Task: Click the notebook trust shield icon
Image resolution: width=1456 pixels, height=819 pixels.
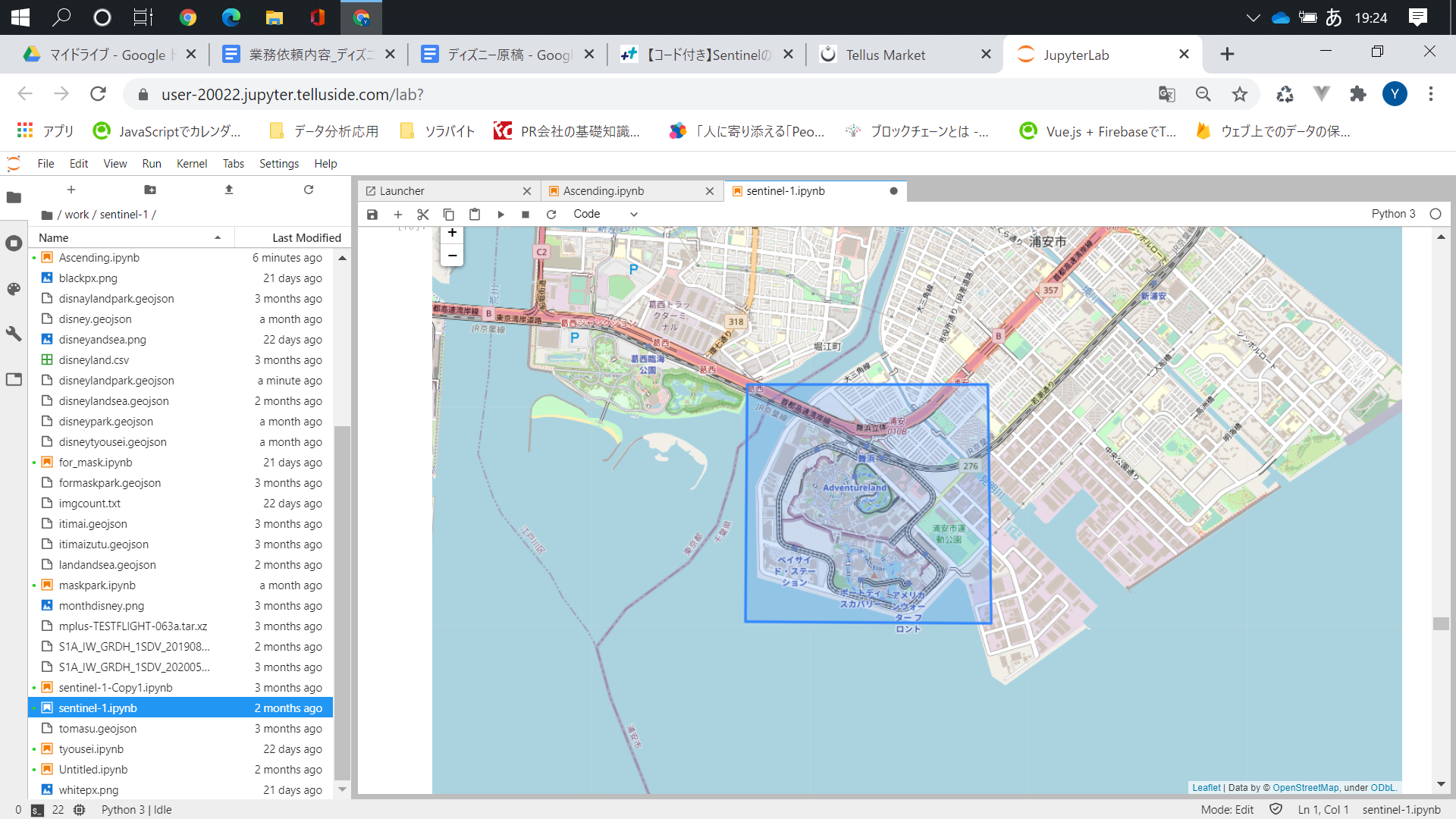Action: (1276, 809)
